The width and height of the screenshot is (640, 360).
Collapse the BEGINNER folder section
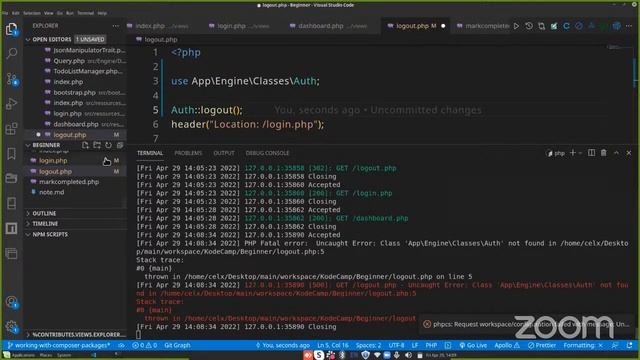[x=28, y=145]
